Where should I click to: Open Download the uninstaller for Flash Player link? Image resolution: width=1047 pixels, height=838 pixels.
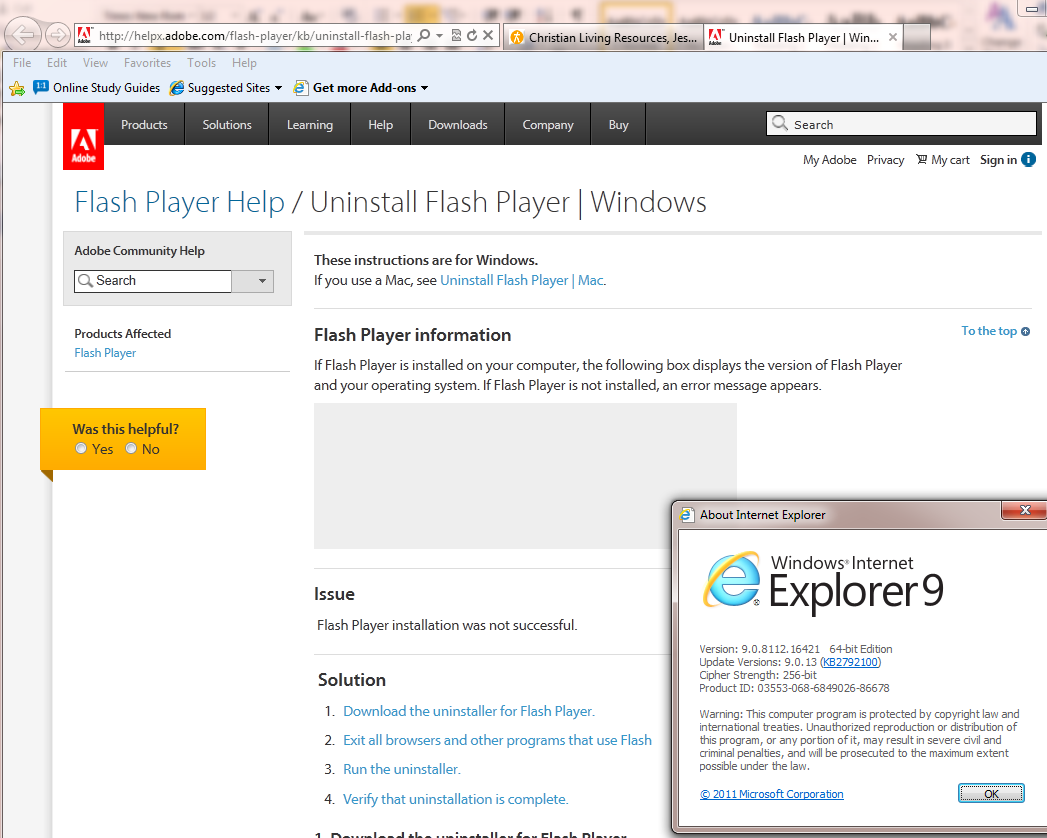(469, 712)
